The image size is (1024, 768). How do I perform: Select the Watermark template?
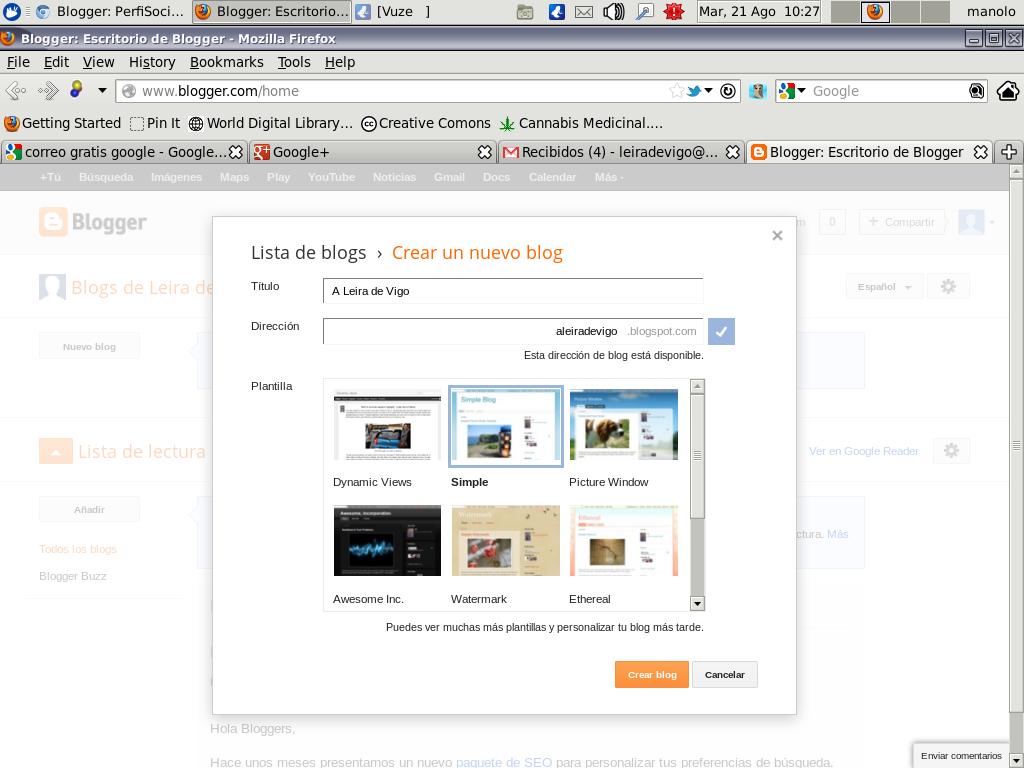(505, 540)
